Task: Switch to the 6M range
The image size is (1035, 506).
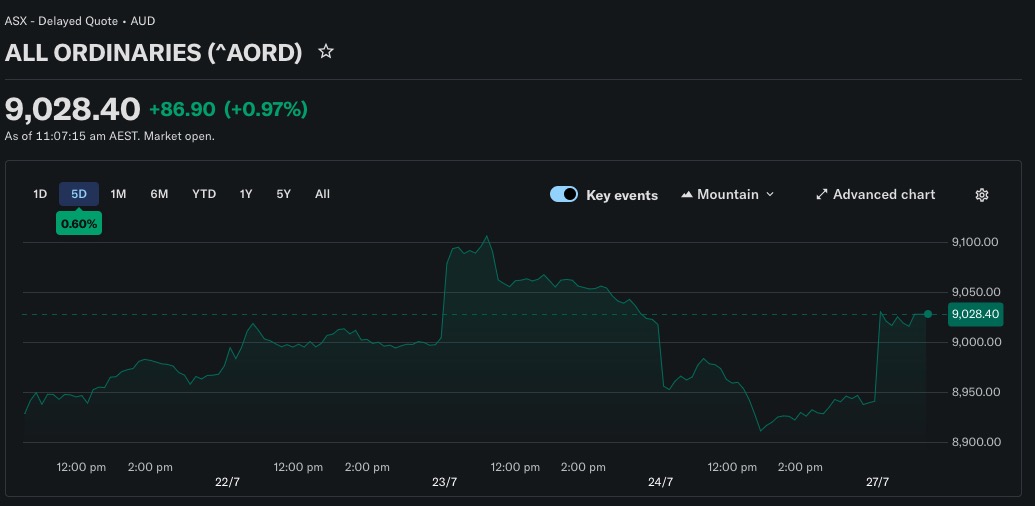Action: [159, 194]
